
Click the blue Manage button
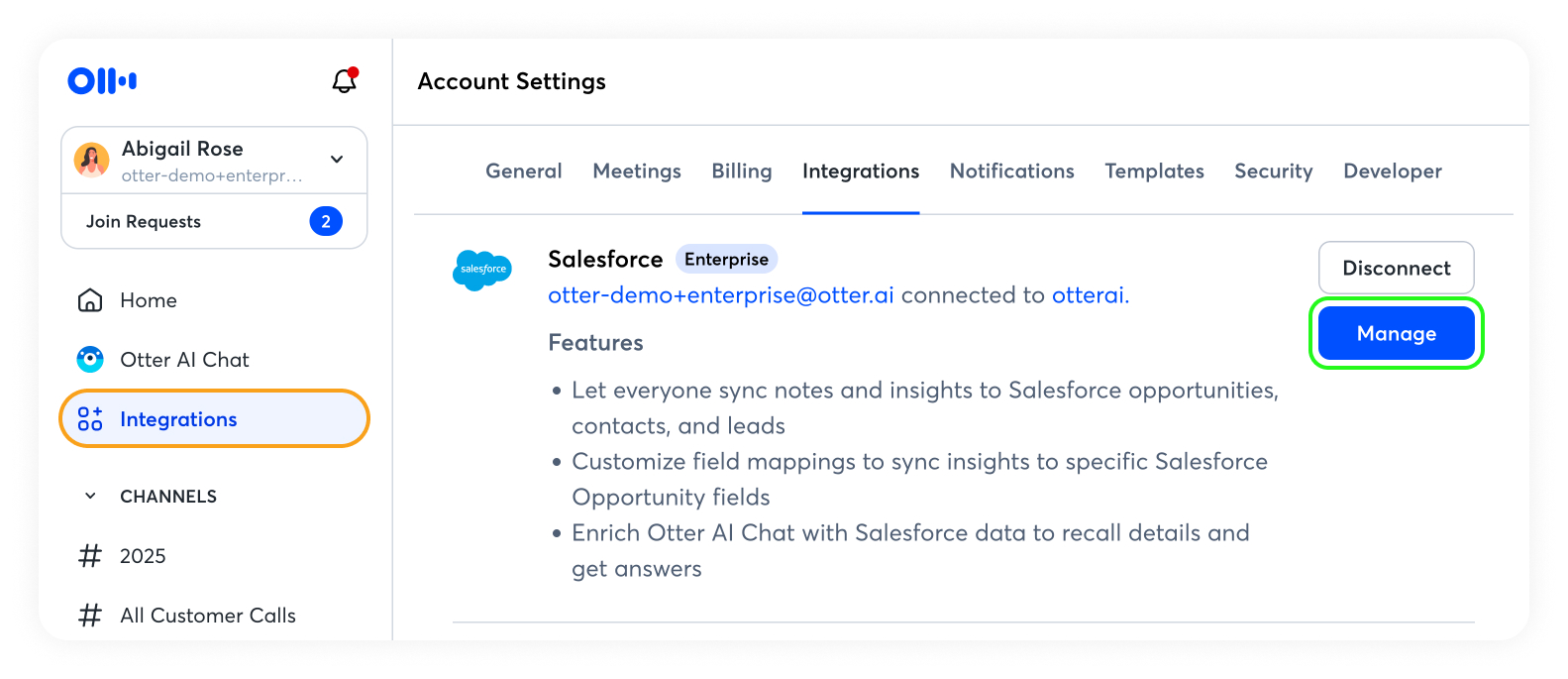tap(1396, 334)
